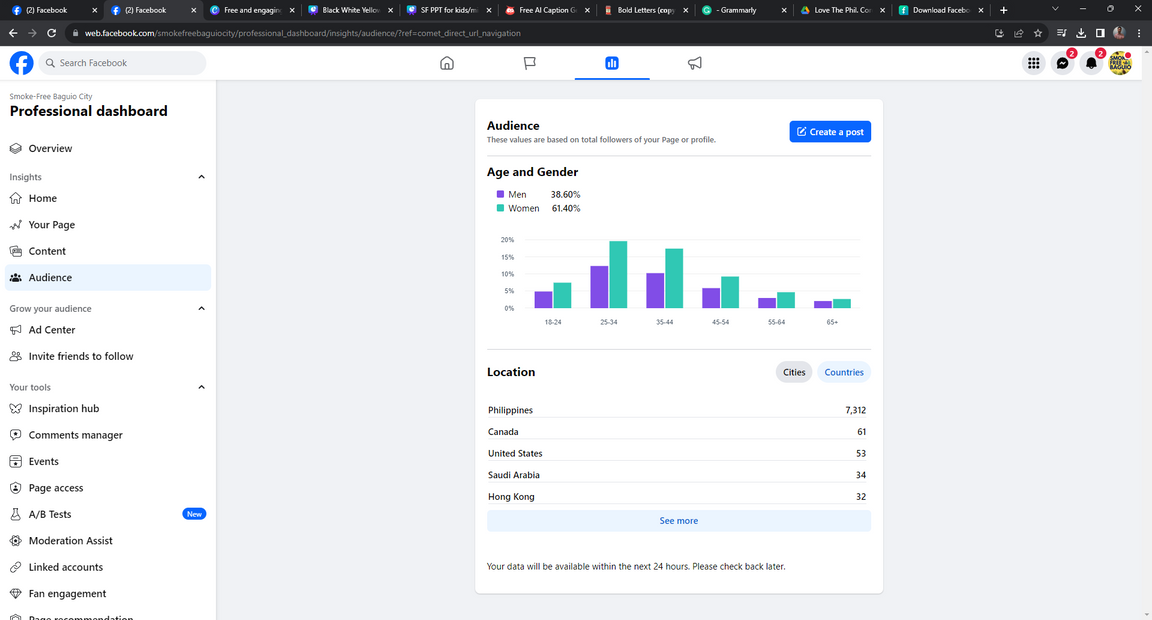Open the nine-dot menu grid icon
1152x620 pixels.
(1033, 64)
